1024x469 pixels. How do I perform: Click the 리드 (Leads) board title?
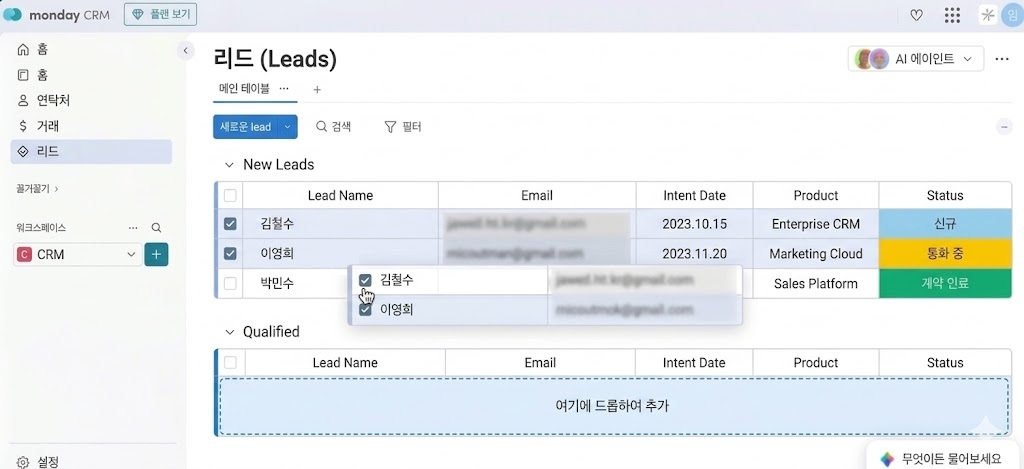click(x=275, y=59)
